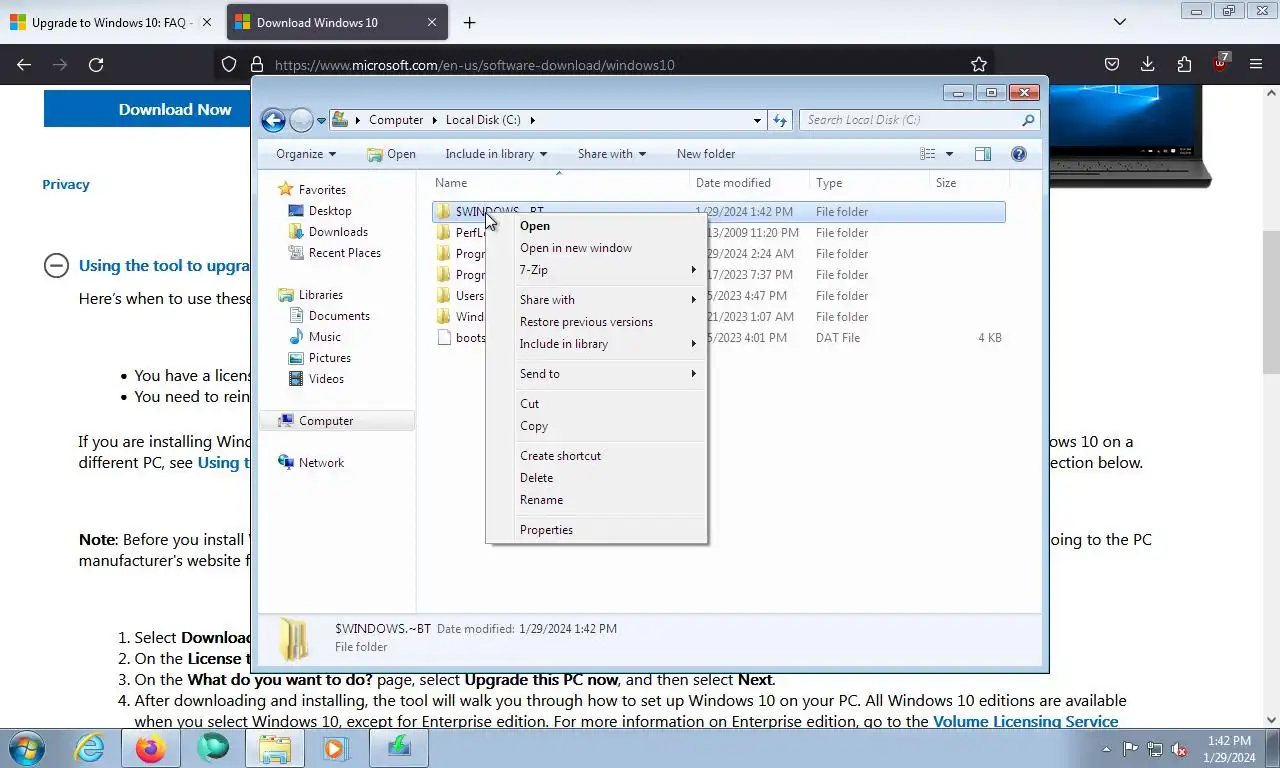Expand the Include in library toolbar dropdown
This screenshot has height=768, width=1280.
pyautogui.click(x=496, y=154)
